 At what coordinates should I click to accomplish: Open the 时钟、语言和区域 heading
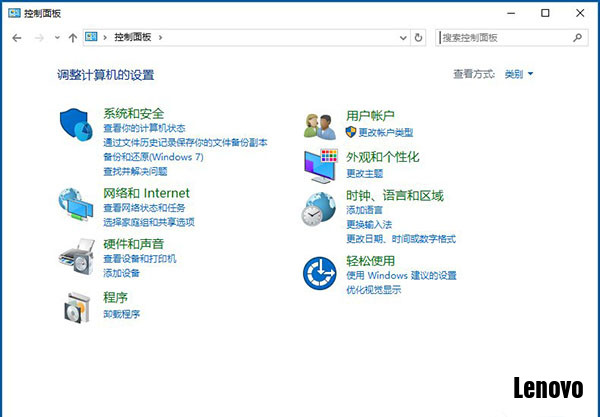pos(395,195)
